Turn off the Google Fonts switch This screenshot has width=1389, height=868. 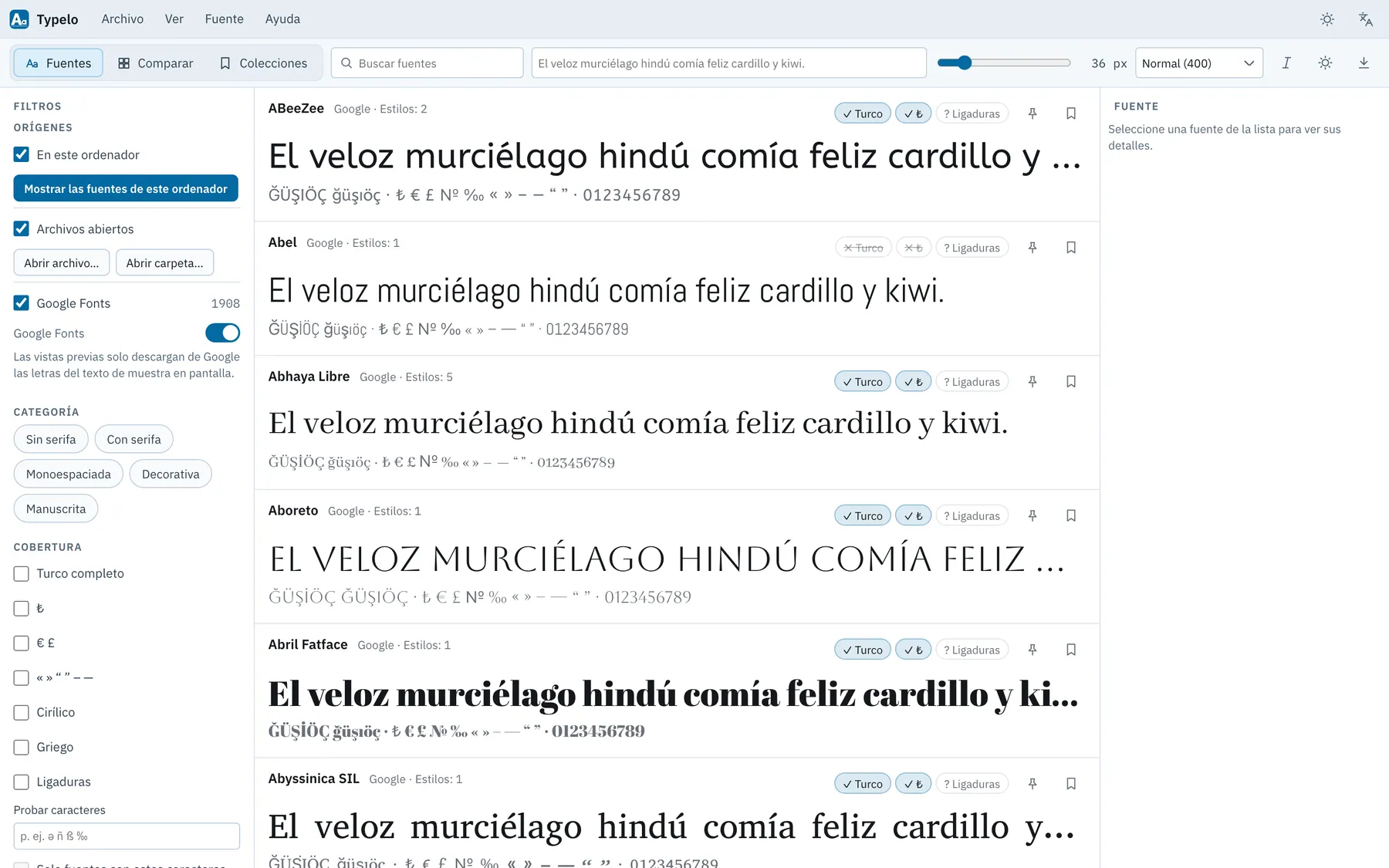[x=222, y=333]
